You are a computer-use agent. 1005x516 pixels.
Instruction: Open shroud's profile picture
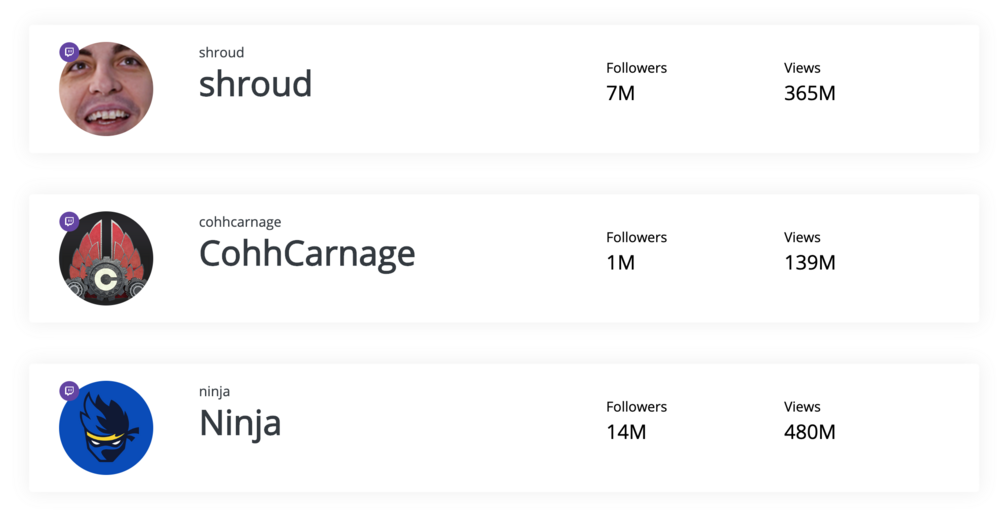[x=107, y=90]
